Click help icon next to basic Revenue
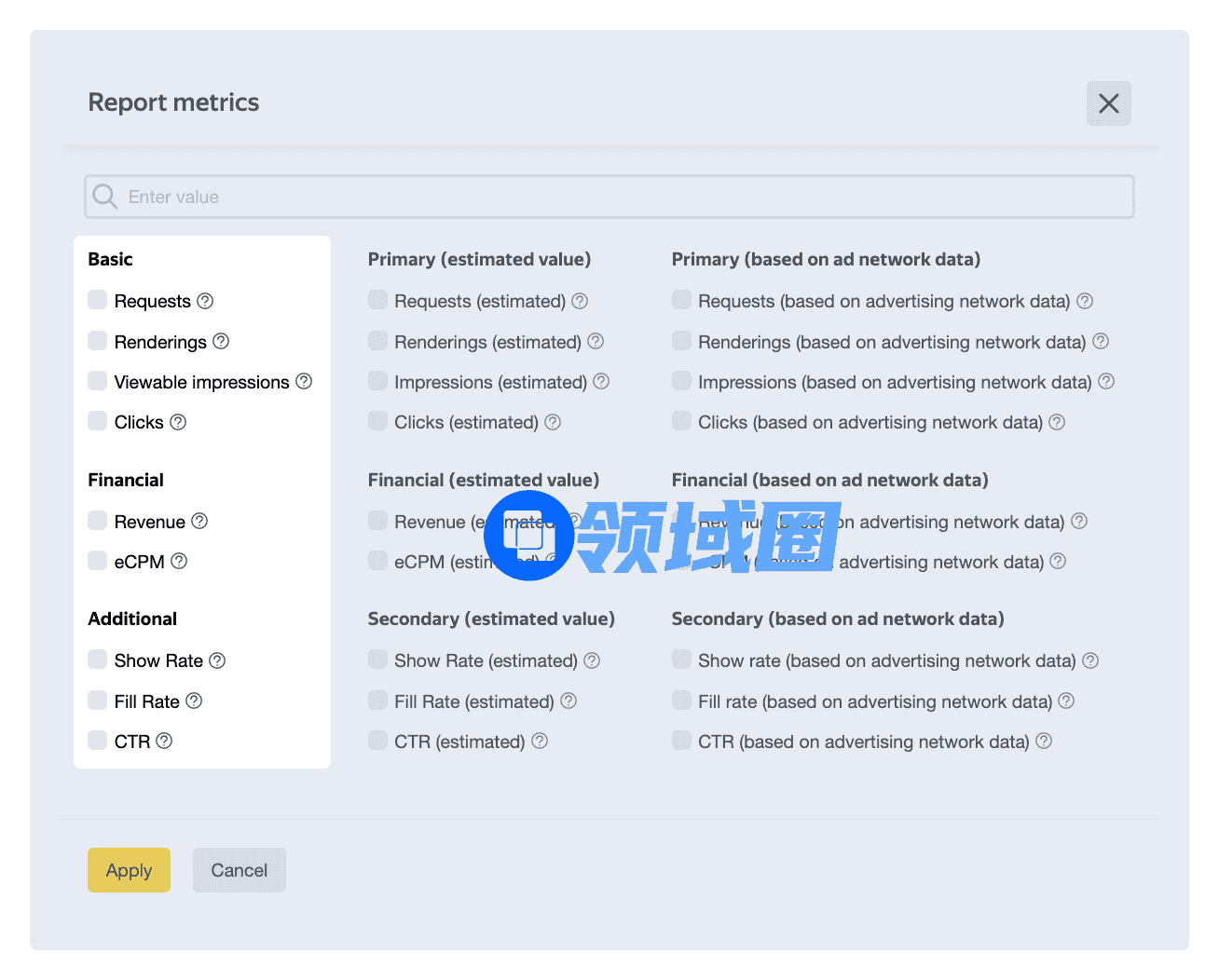 199,522
